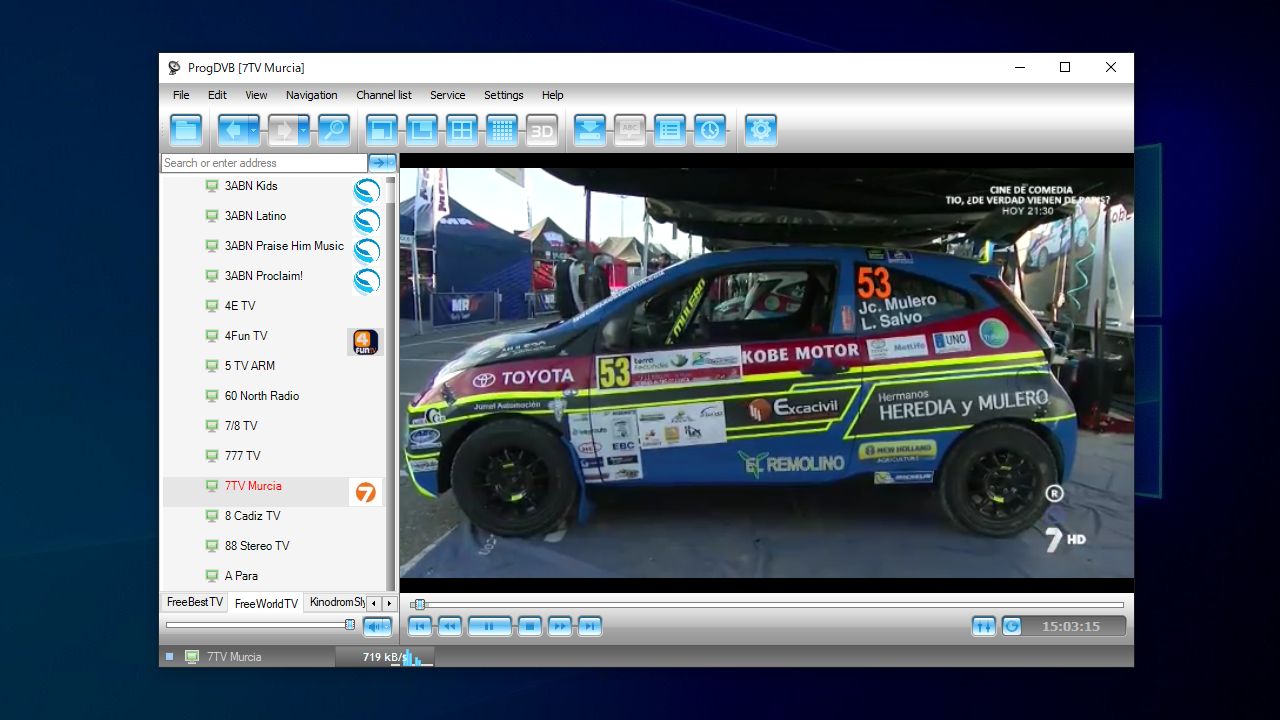Open the Help menu

point(552,95)
